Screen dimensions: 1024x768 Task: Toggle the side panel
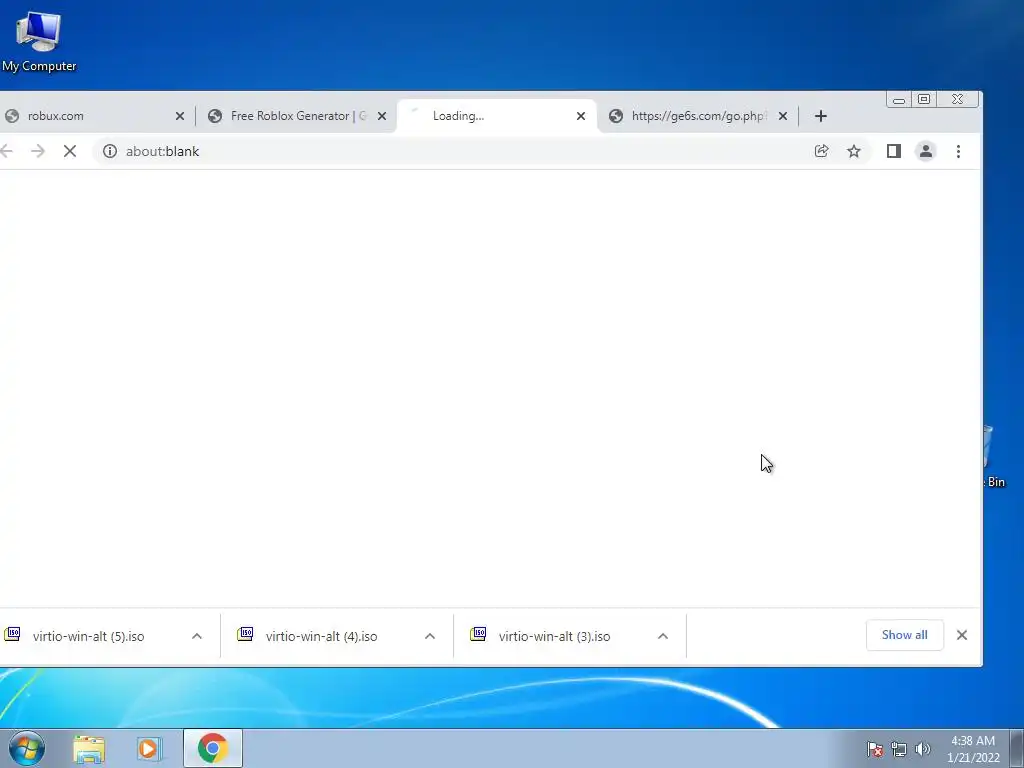click(893, 152)
